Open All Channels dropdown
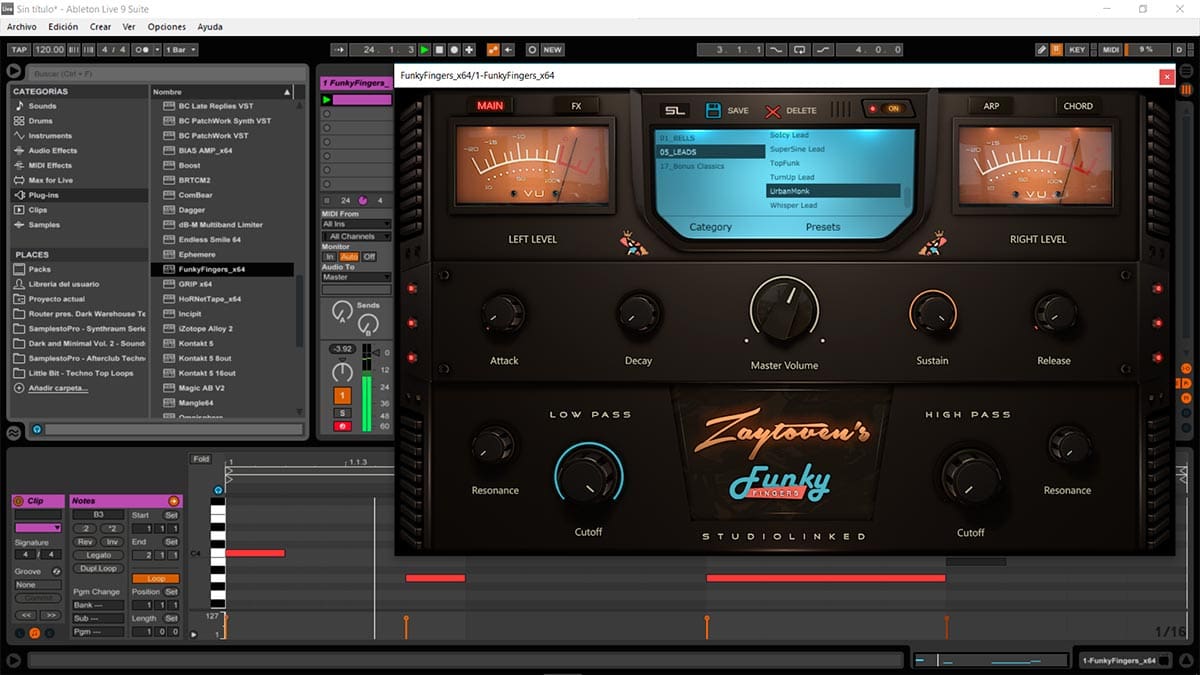1200x675 pixels. 356,236
